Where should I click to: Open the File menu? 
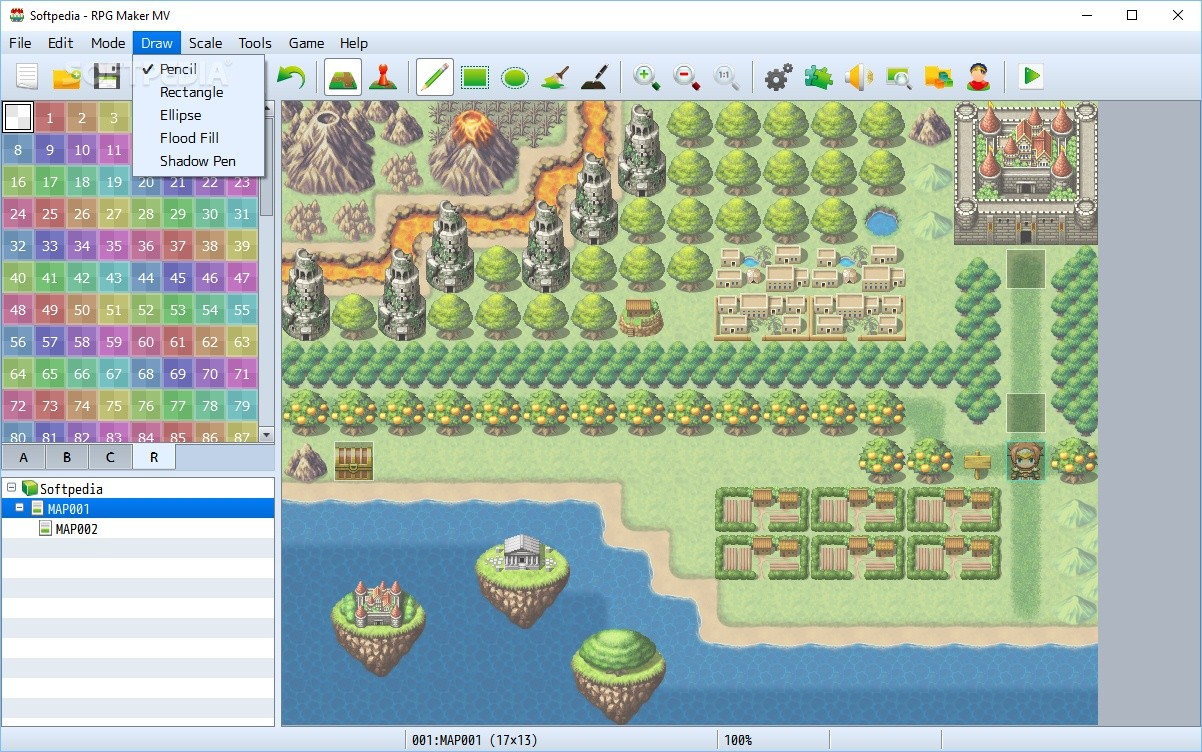tap(20, 43)
